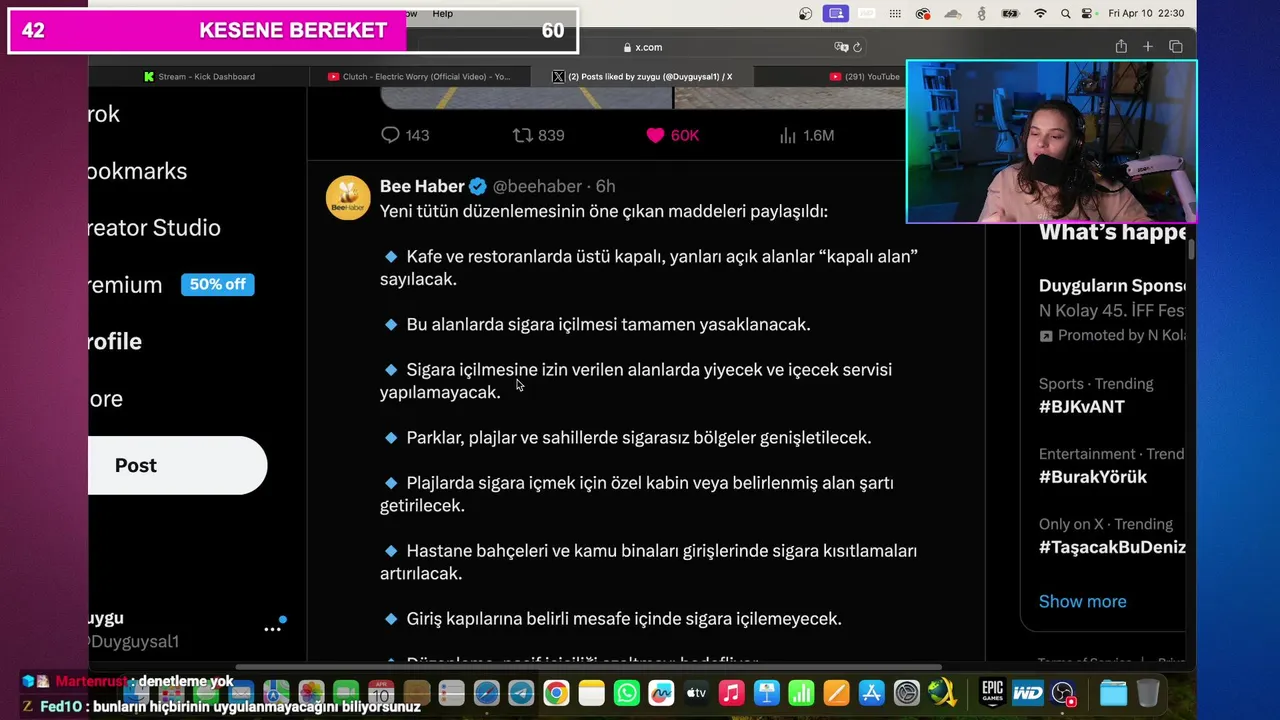Screen dimensions: 1280x720
Task: Click the translate icon in address bar
Action: (x=841, y=47)
